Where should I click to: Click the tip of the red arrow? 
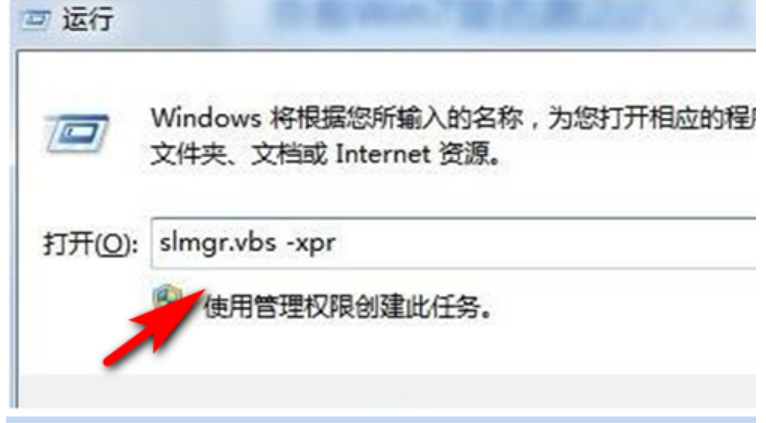tap(201, 292)
